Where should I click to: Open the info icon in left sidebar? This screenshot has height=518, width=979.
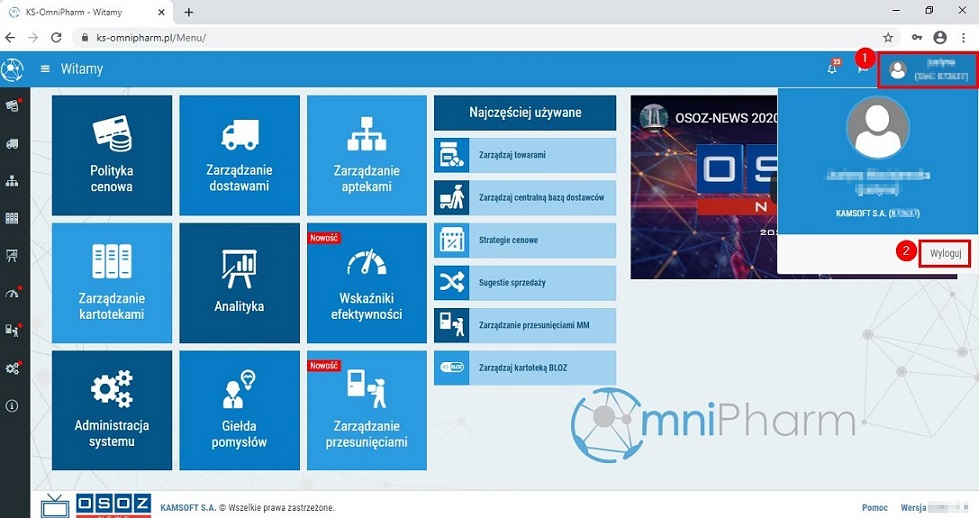[x=12, y=406]
